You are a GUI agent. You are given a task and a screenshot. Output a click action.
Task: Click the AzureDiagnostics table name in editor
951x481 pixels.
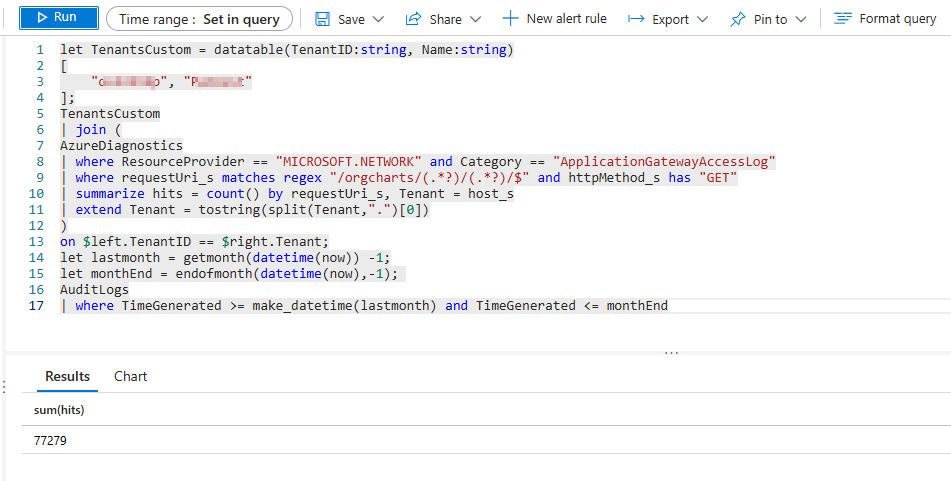[x=121, y=146]
